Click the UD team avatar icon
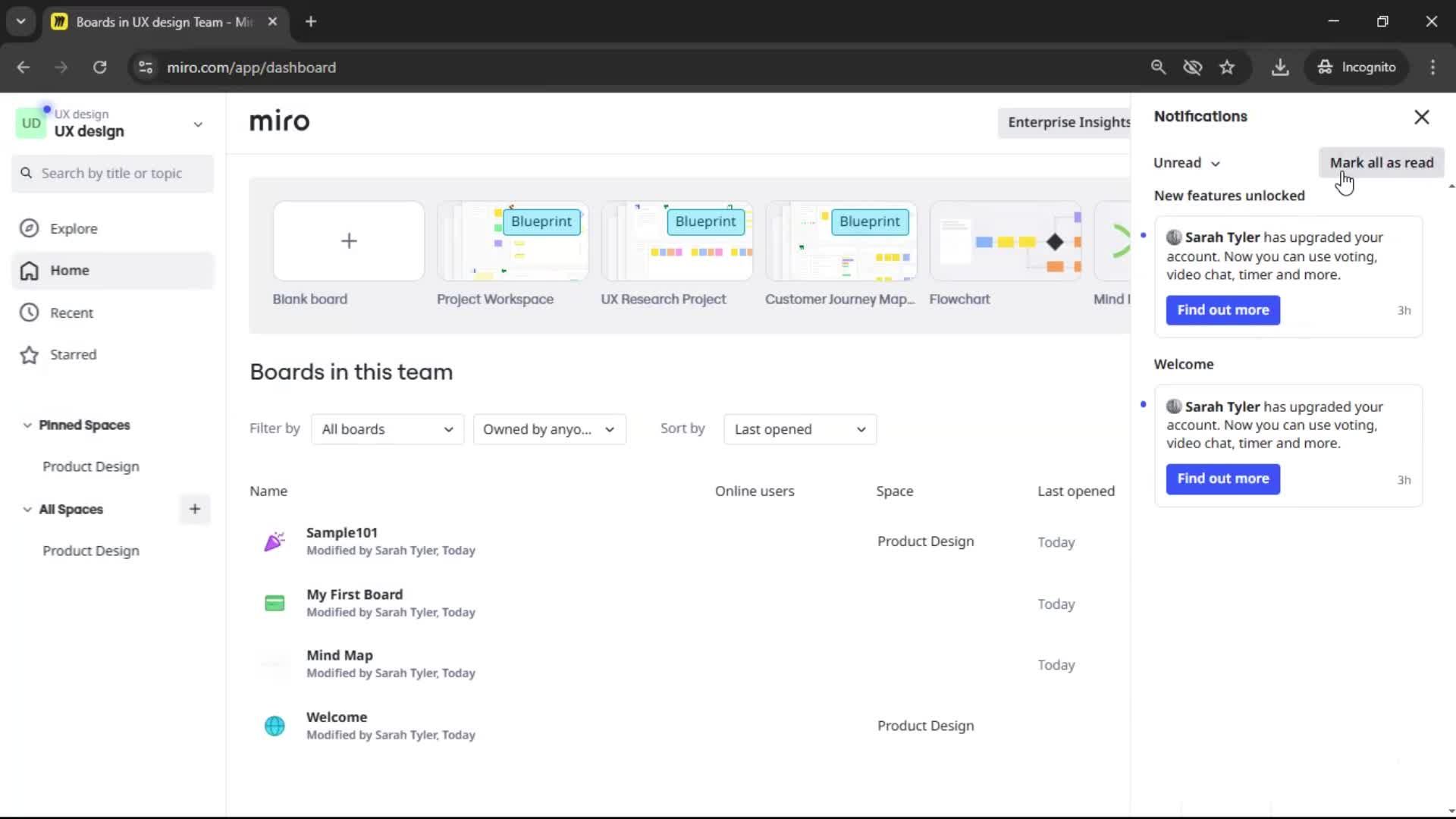The height and width of the screenshot is (819, 1456). (31, 123)
